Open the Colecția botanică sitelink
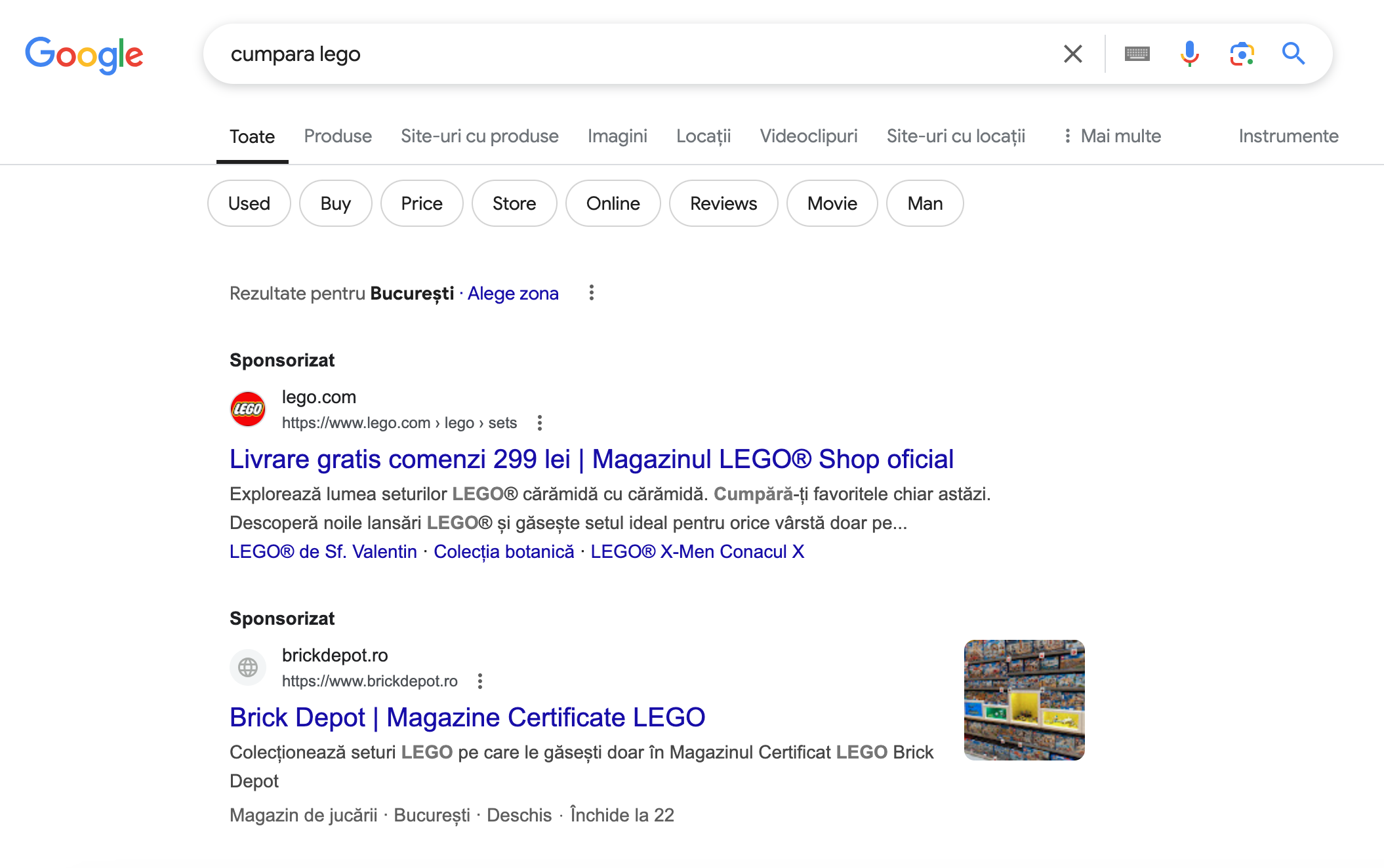This screenshot has width=1384, height=868. click(504, 551)
